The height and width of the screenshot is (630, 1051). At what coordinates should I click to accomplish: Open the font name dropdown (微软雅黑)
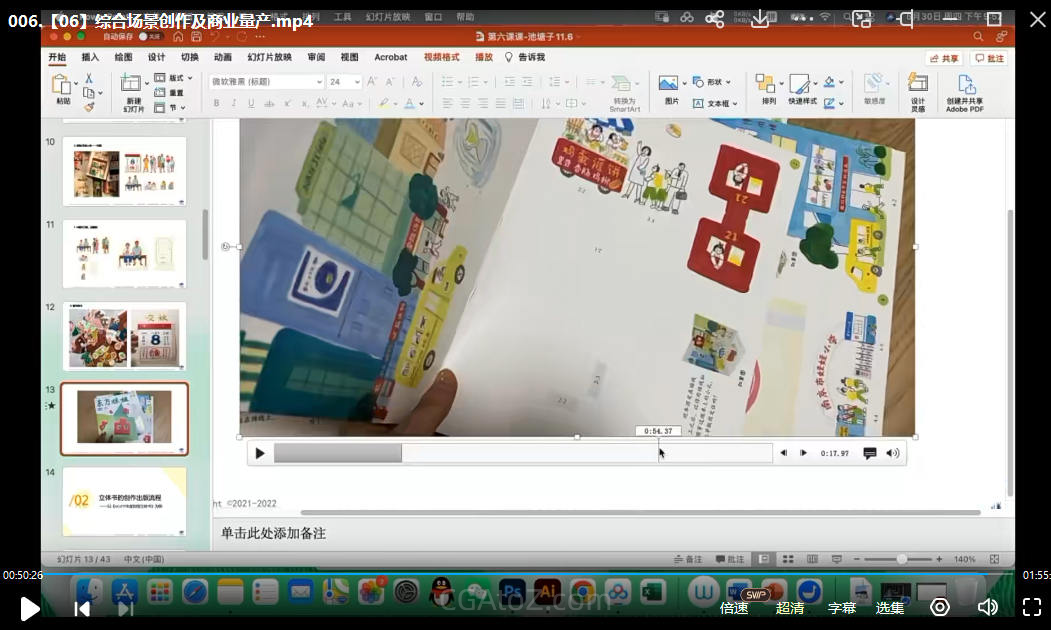coord(319,82)
